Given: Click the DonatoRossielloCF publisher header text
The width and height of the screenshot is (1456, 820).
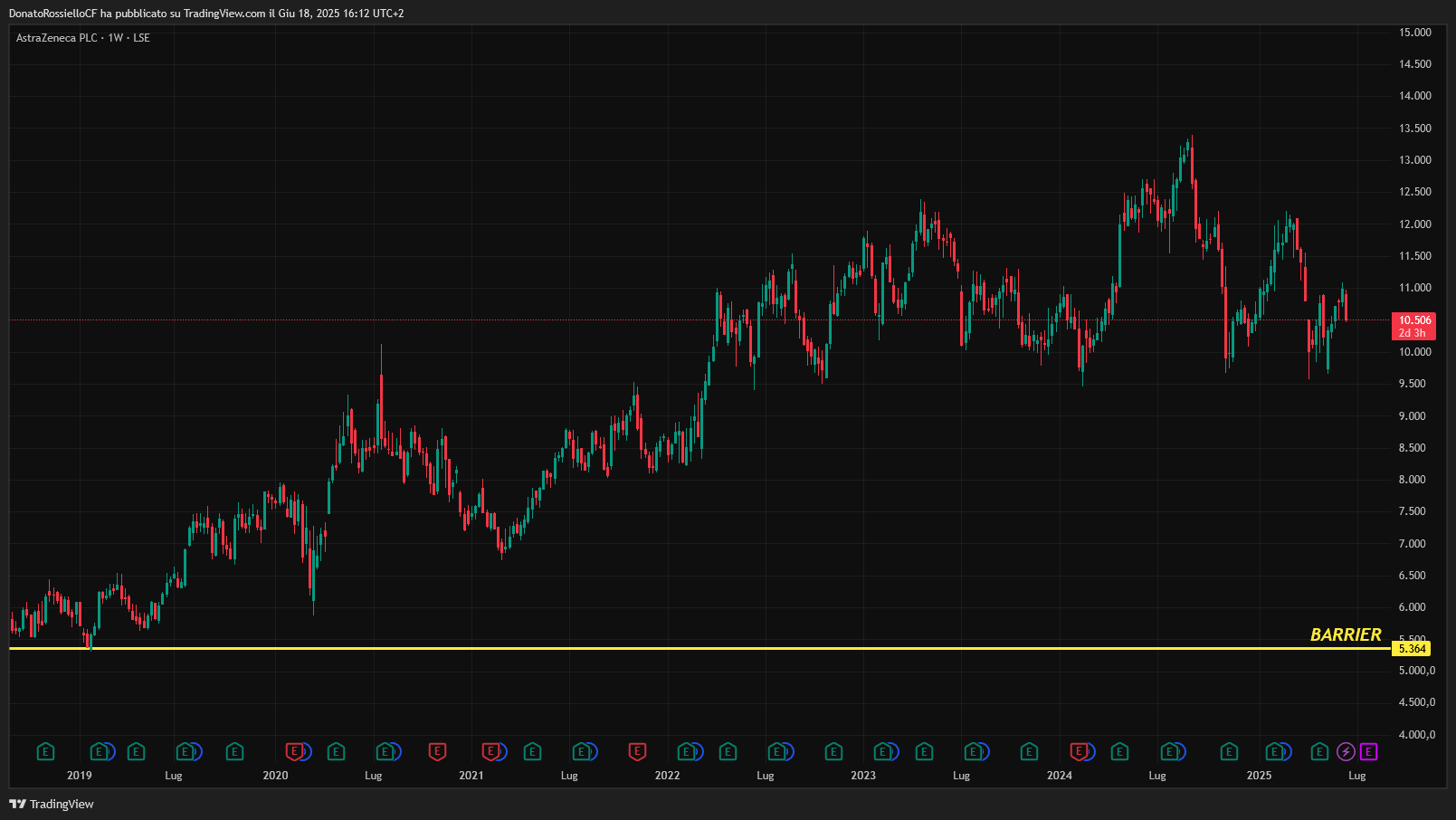Looking at the screenshot, I should 206,14.
